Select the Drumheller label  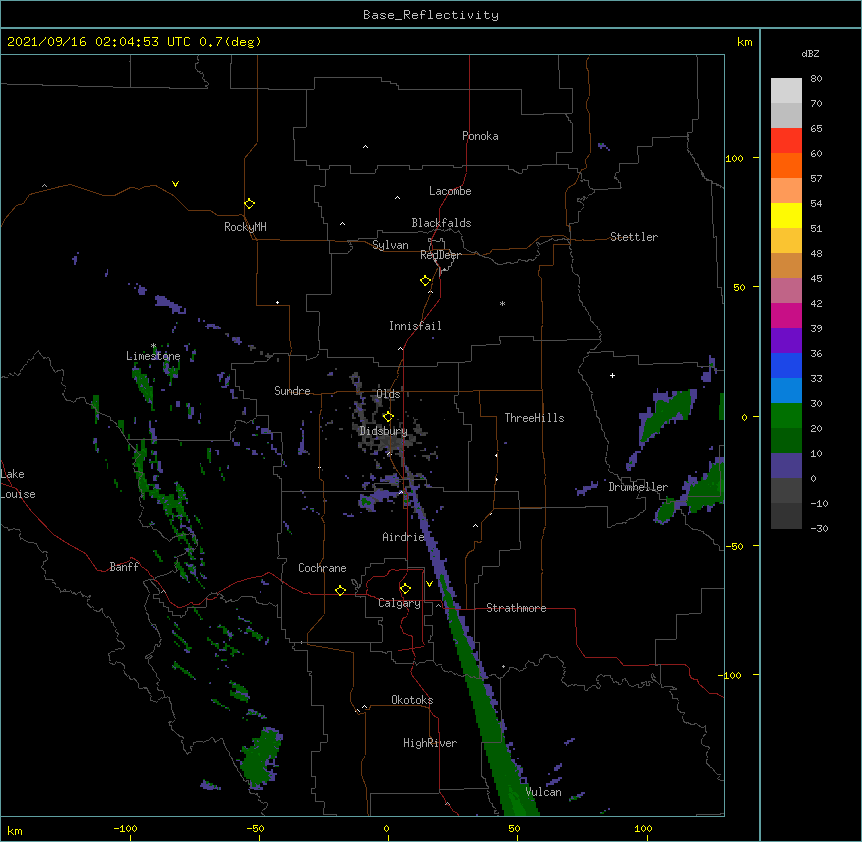[x=638, y=487]
